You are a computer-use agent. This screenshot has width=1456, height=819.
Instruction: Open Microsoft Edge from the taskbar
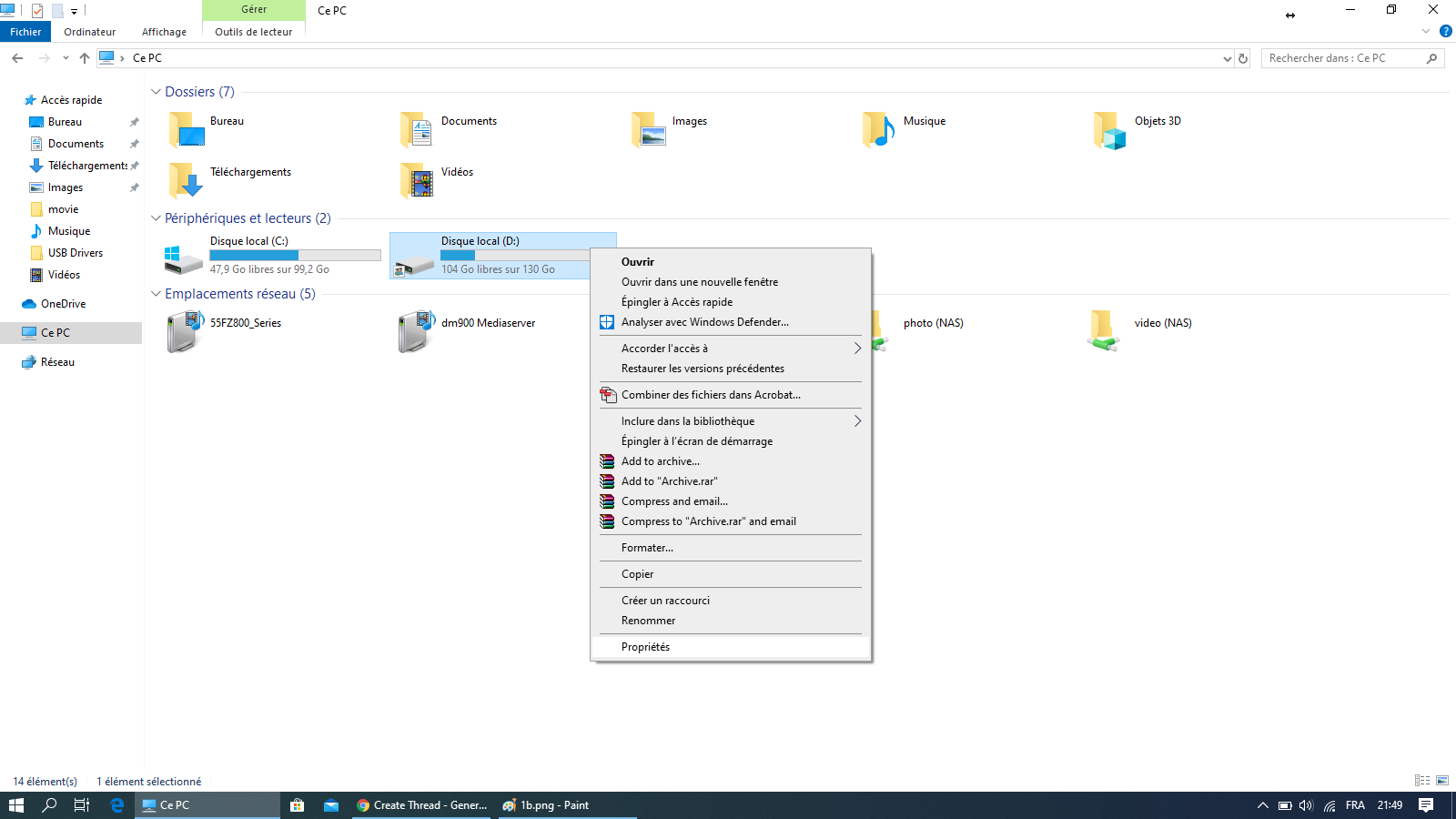117,805
